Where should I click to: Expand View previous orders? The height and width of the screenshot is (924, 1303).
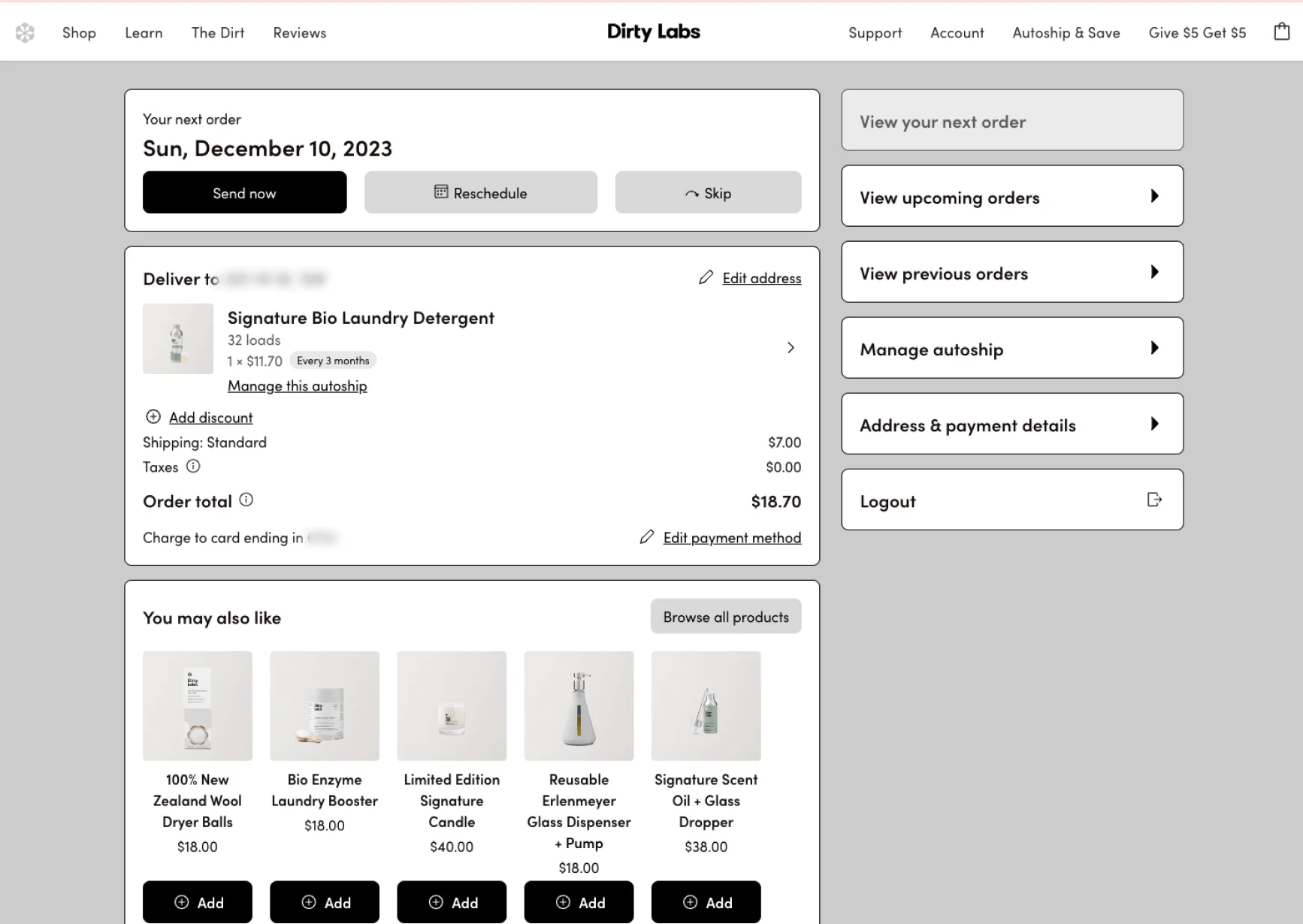click(1012, 272)
